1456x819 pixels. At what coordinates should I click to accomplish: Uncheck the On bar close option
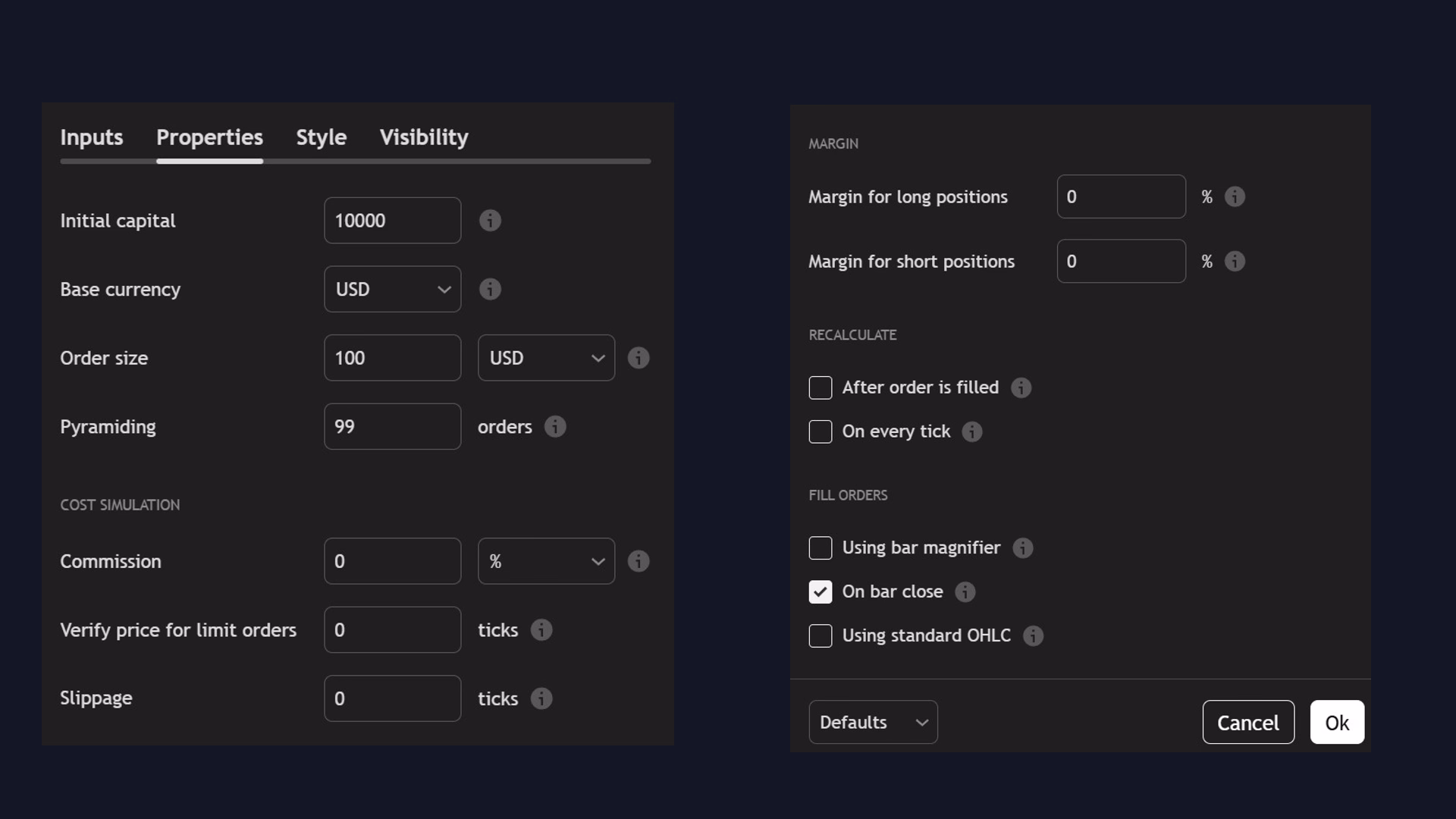coord(821,591)
